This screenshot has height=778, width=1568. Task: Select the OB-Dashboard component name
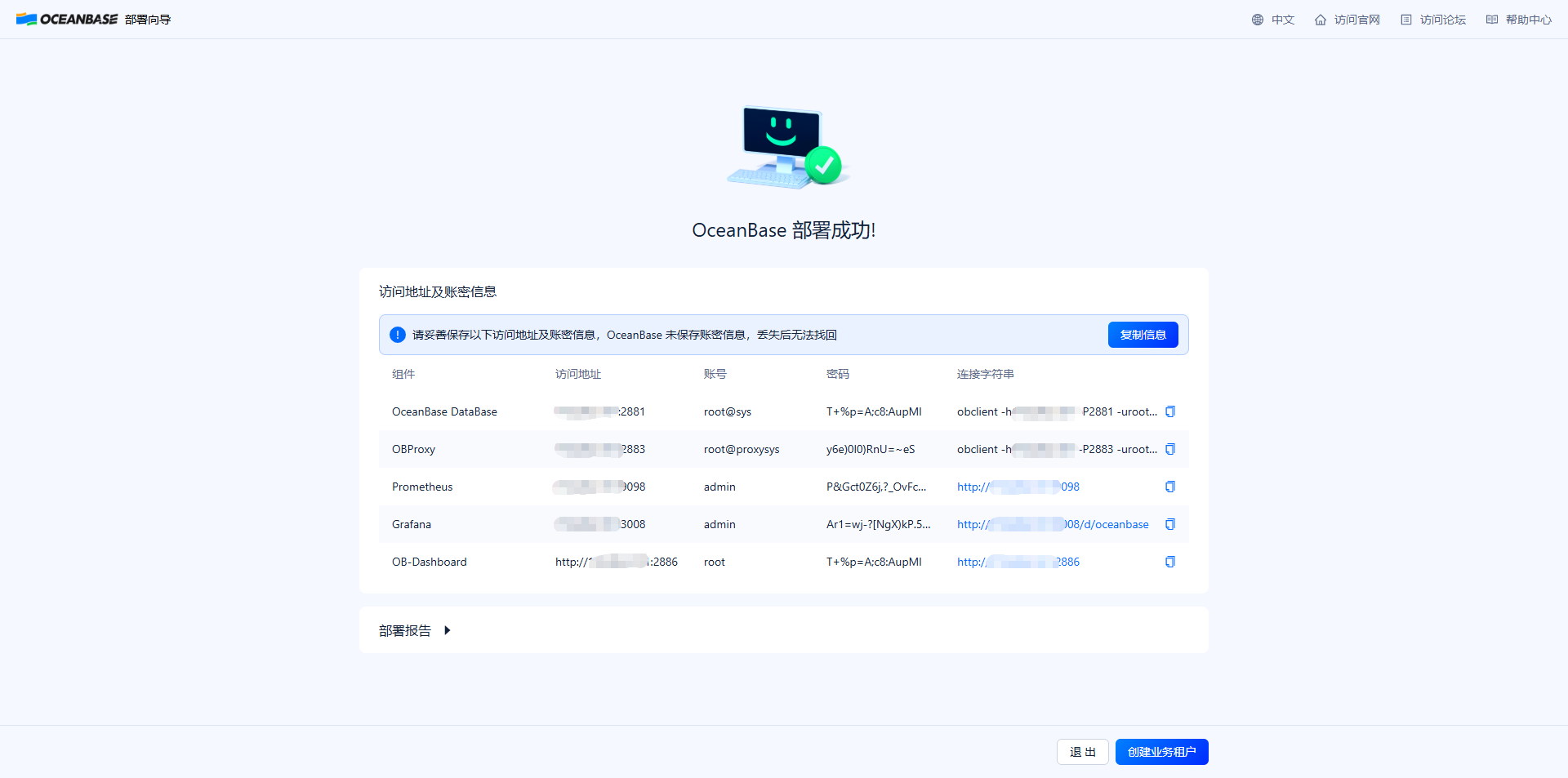click(430, 562)
